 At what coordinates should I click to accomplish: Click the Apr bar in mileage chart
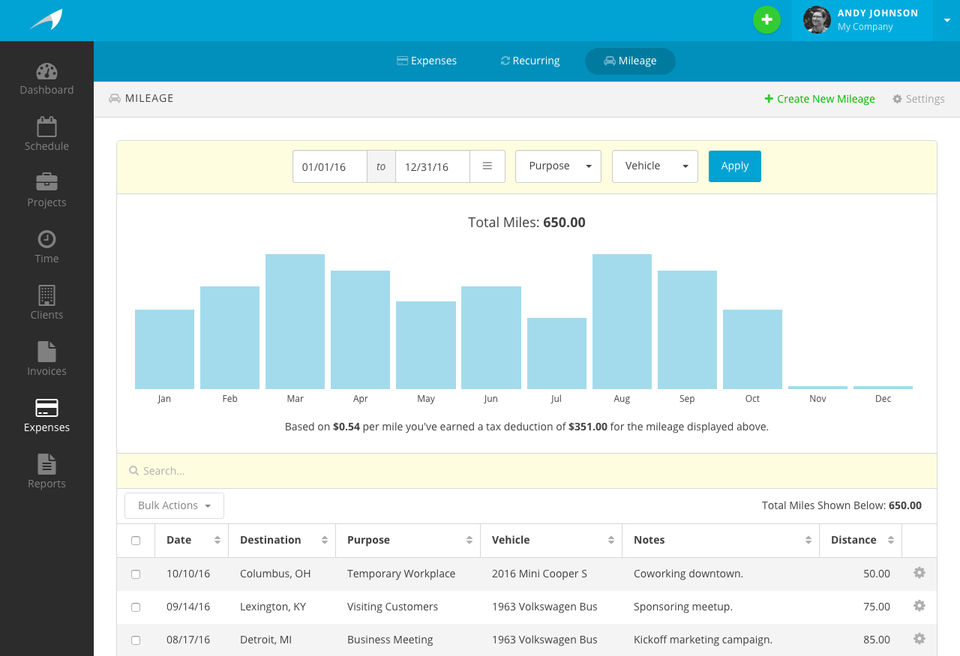(x=360, y=330)
